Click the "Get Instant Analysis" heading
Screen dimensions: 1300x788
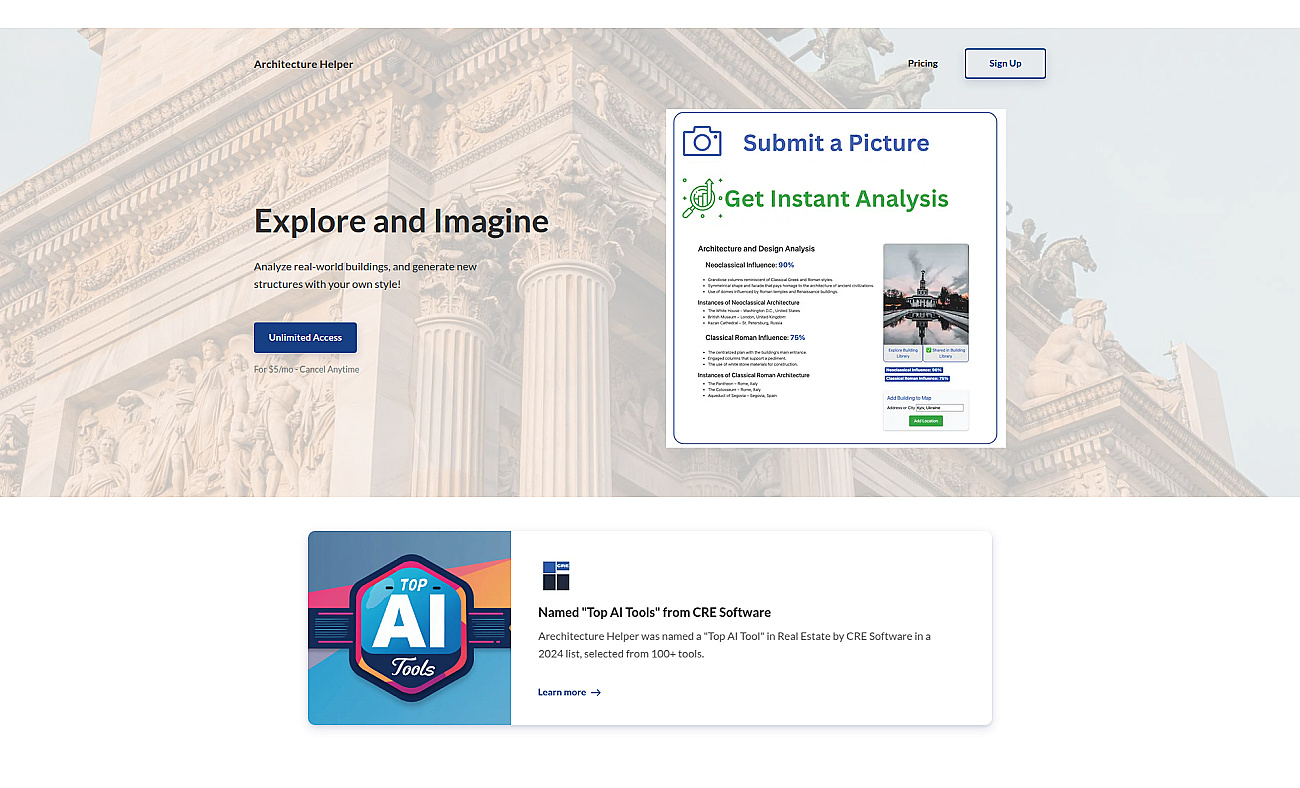coord(836,199)
